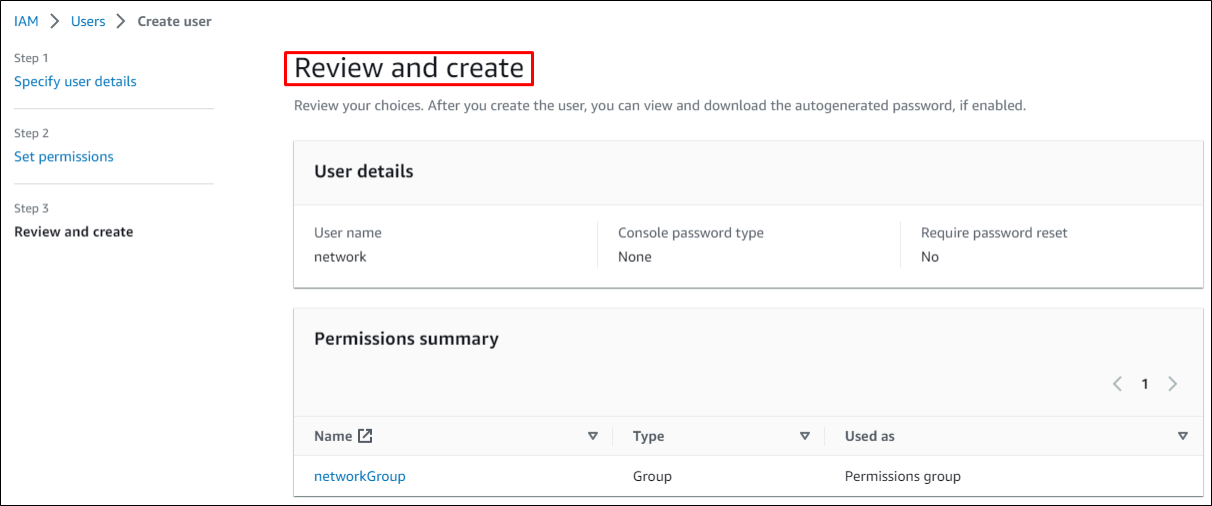The height and width of the screenshot is (506, 1212).
Task: Click the chevron before Create user breadcrumb
Action: (121, 21)
